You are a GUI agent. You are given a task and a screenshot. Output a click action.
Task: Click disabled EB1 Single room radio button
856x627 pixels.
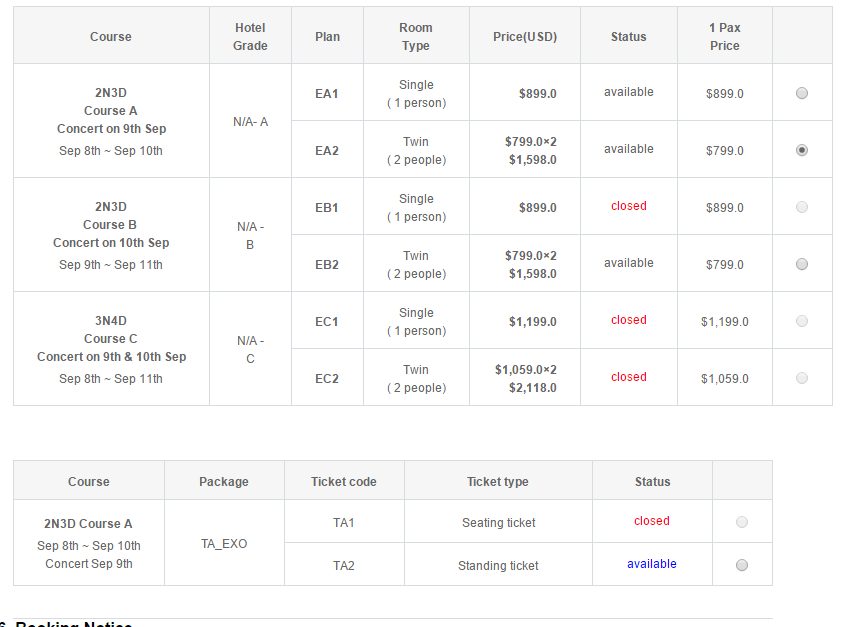point(802,207)
